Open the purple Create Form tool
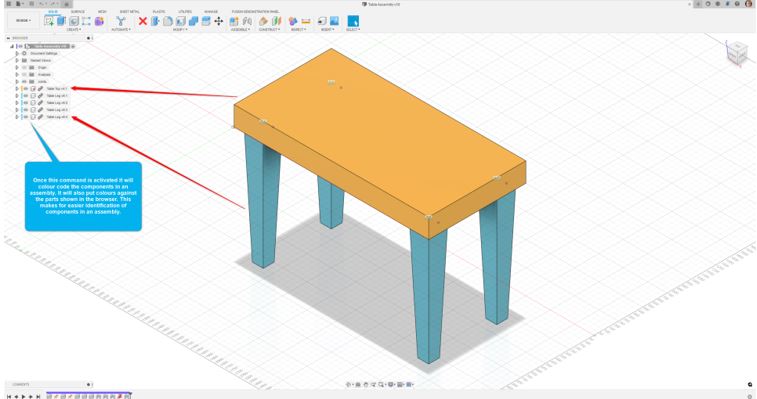The image size is (757, 399). [x=99, y=21]
